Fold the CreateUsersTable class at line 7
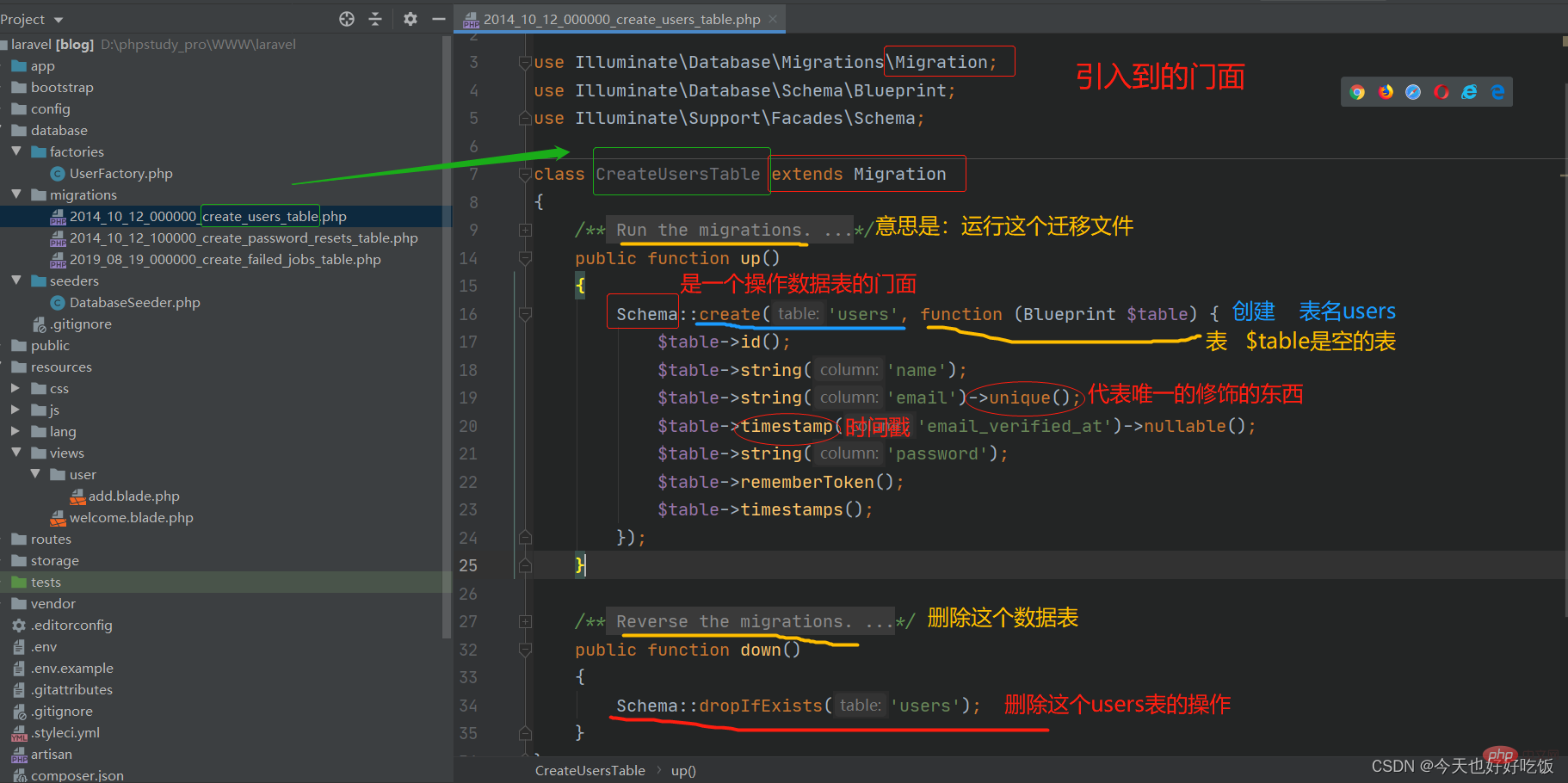This screenshot has width=1568, height=783. pos(525,174)
